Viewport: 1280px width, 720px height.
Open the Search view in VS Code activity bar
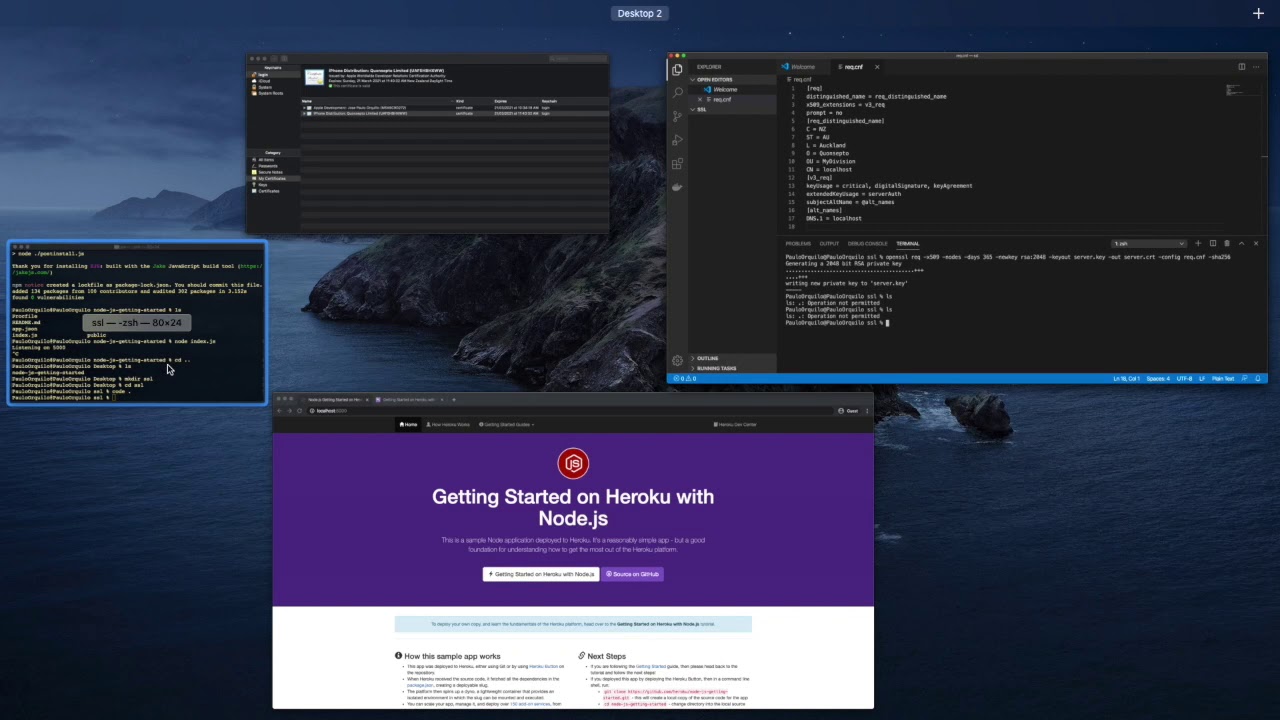[677, 93]
